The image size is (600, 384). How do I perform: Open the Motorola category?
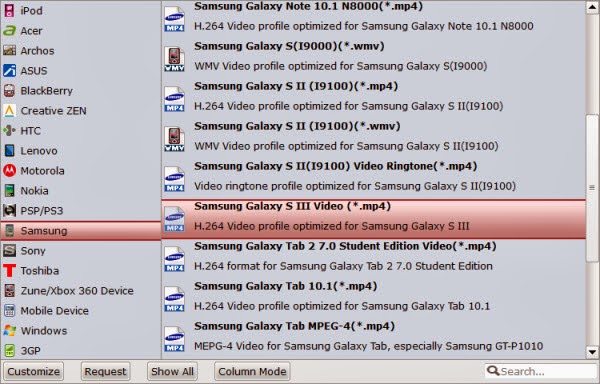(80, 171)
